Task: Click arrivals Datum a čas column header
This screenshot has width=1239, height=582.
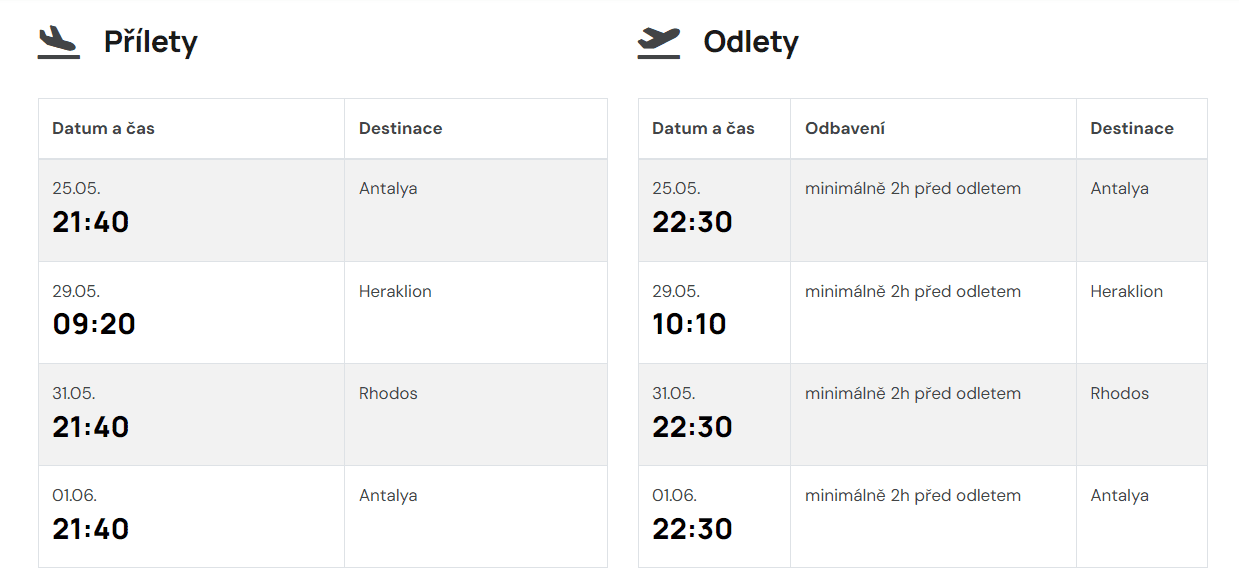Action: click(x=103, y=128)
